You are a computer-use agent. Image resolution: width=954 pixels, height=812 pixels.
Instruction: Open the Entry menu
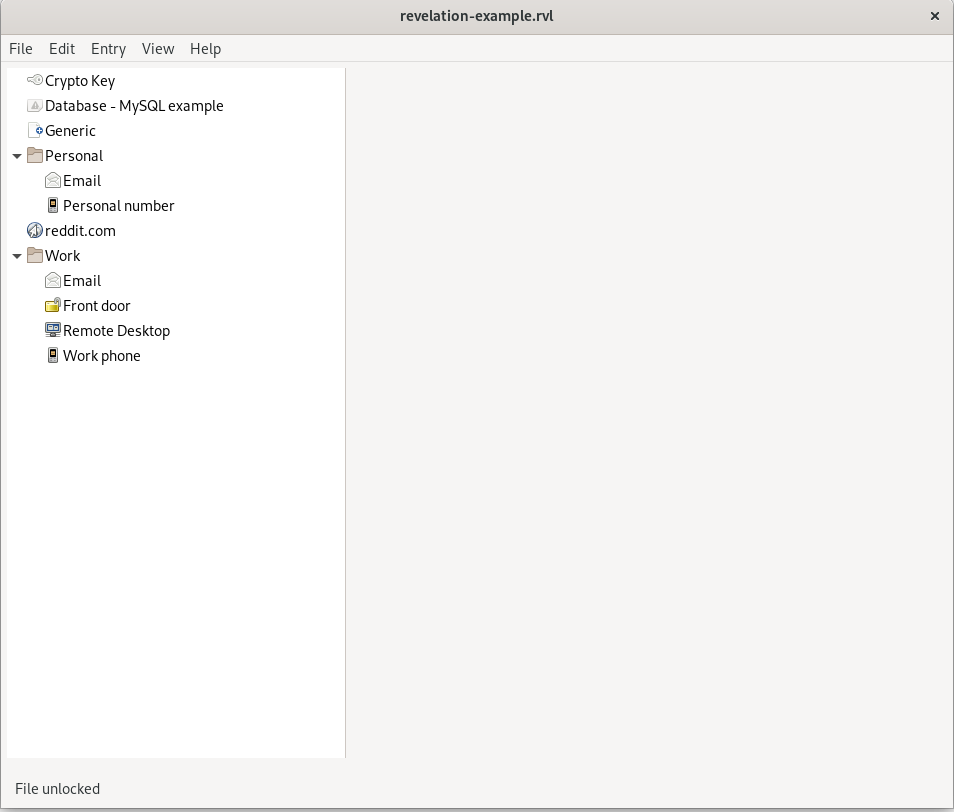click(x=108, y=48)
